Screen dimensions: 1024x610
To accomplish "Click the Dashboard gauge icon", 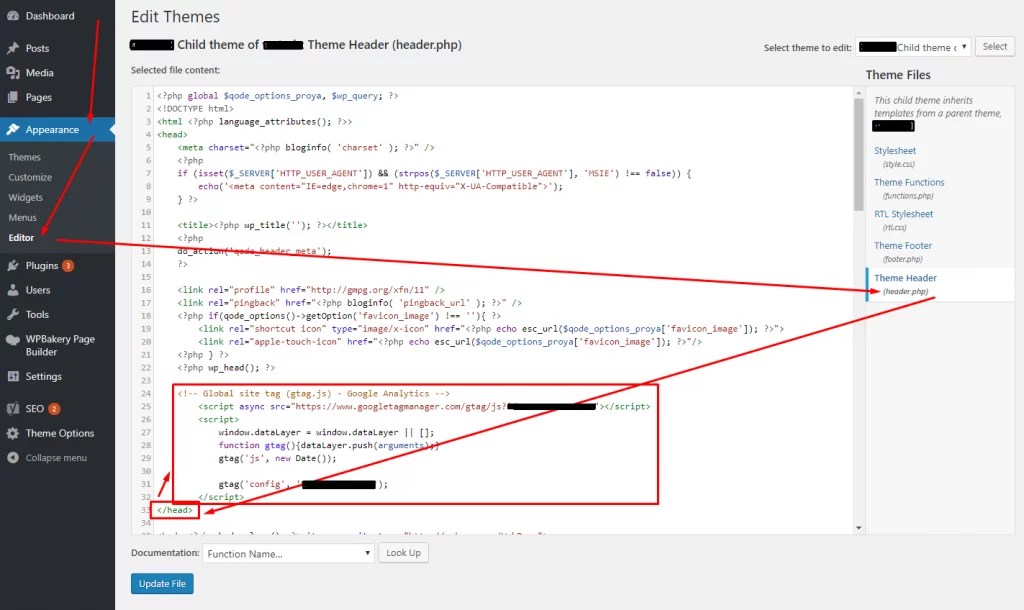I will (12, 16).
